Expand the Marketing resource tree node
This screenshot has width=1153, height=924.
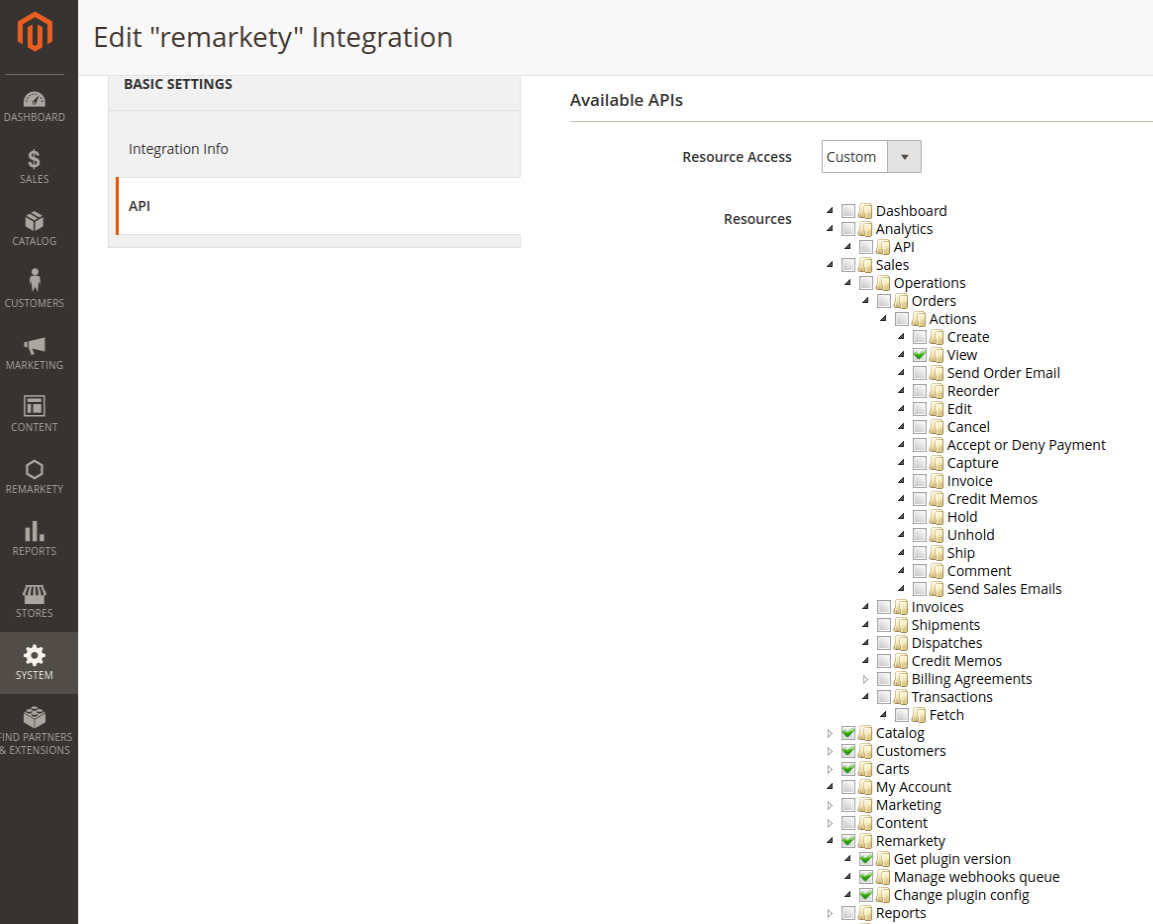pos(830,805)
